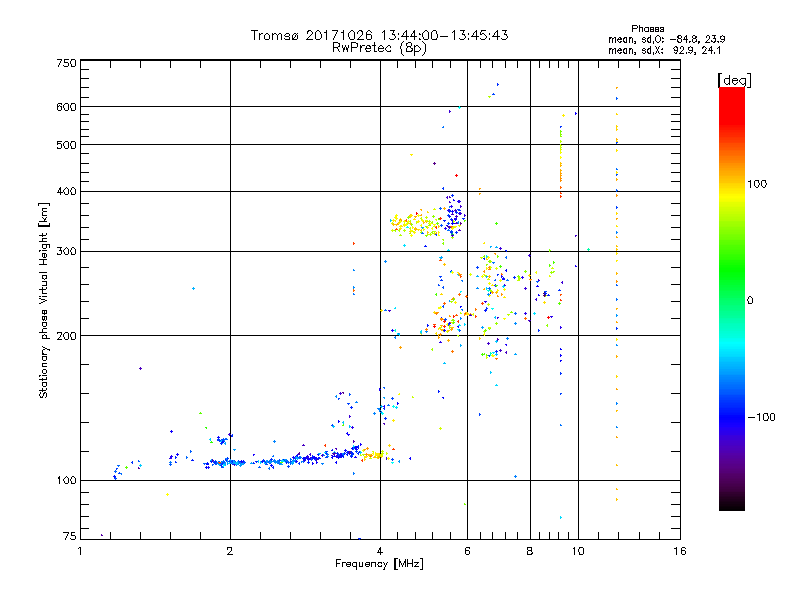
Task: Click the 'RwPretec (8p)' subtitle
Action: 379,48
